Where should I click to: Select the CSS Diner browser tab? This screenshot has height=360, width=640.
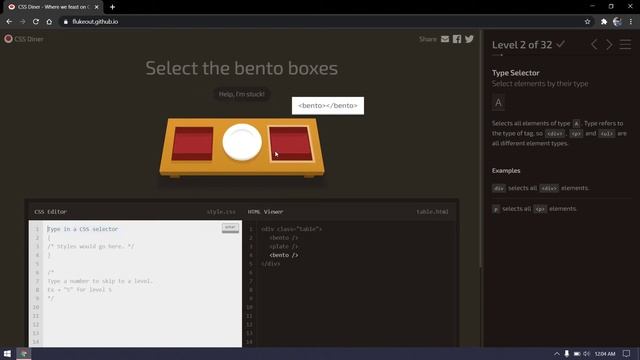[53, 7]
